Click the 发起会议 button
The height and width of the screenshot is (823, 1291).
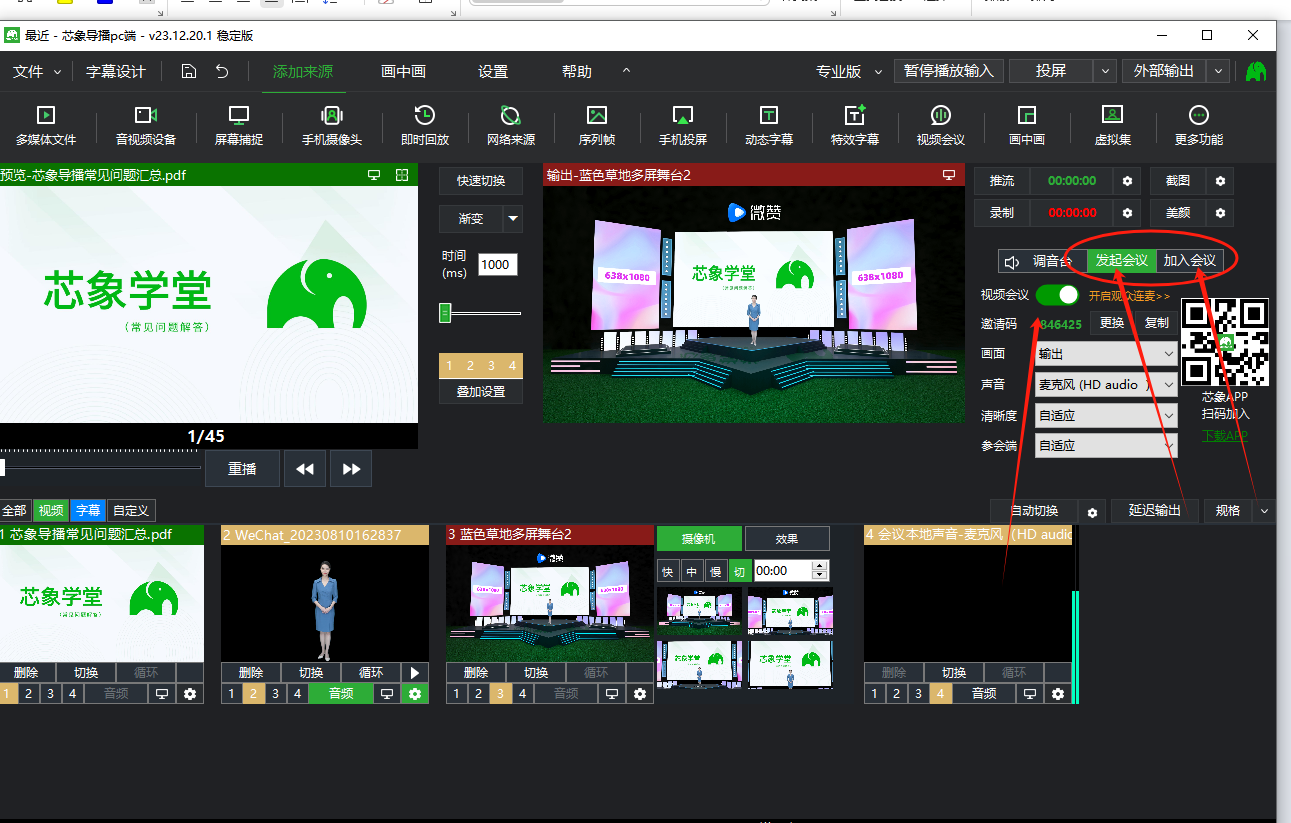click(x=1121, y=261)
